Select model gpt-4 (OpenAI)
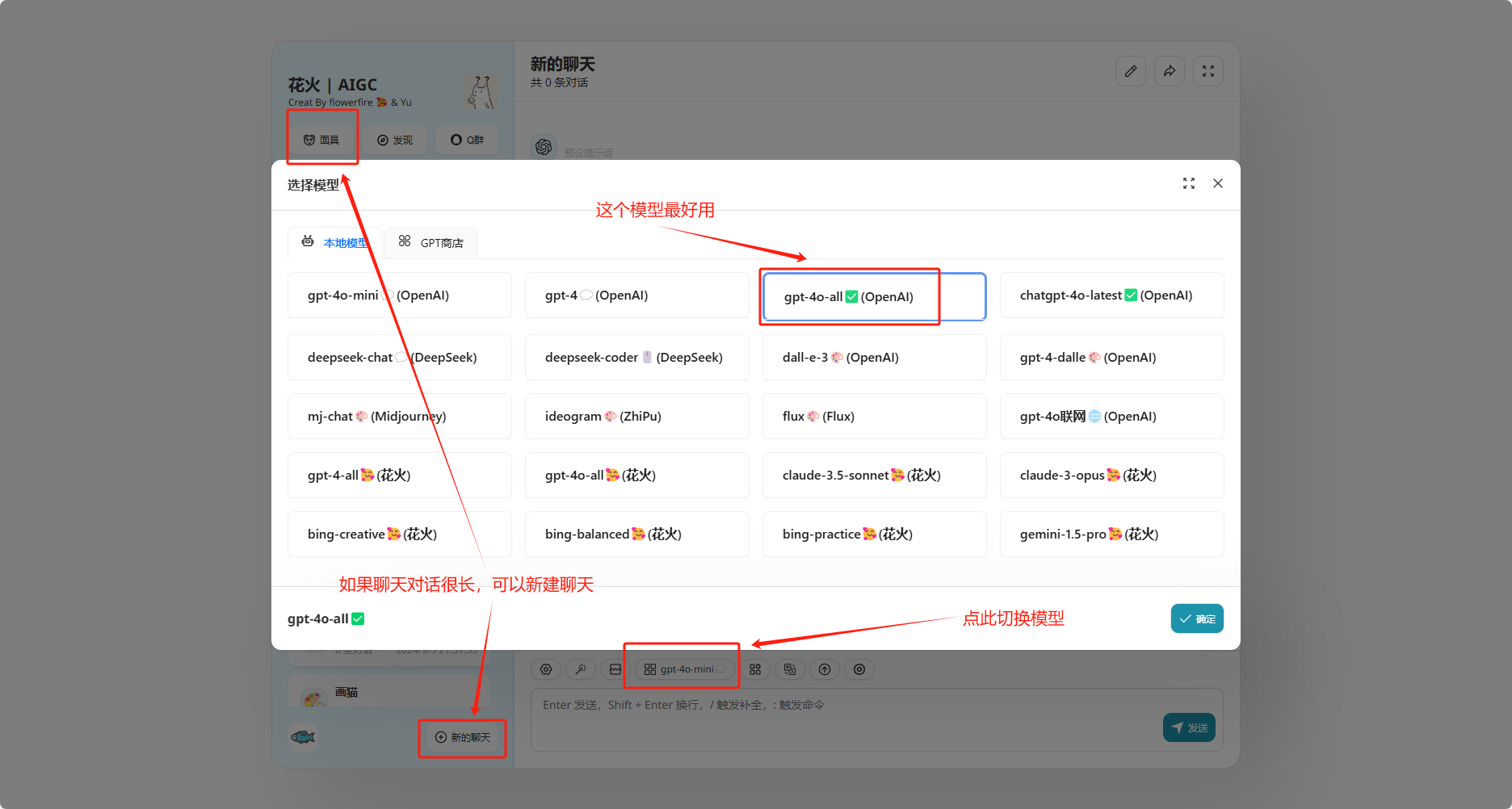Image resolution: width=1512 pixels, height=809 pixels. pos(637,296)
